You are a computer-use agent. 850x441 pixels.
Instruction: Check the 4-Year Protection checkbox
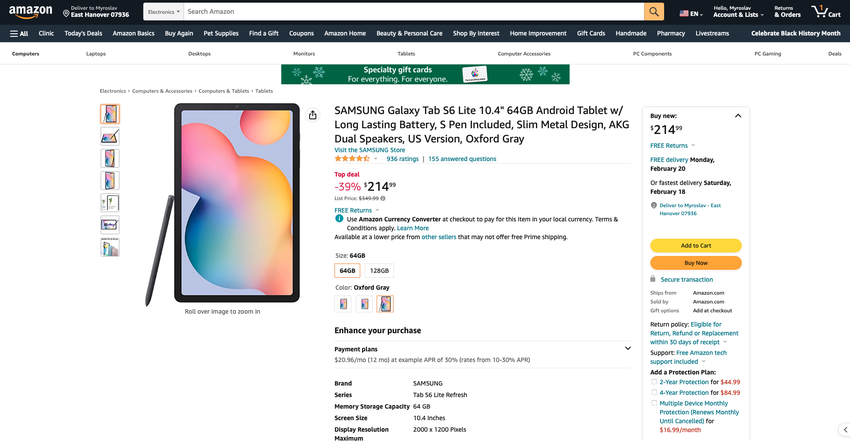click(654, 393)
